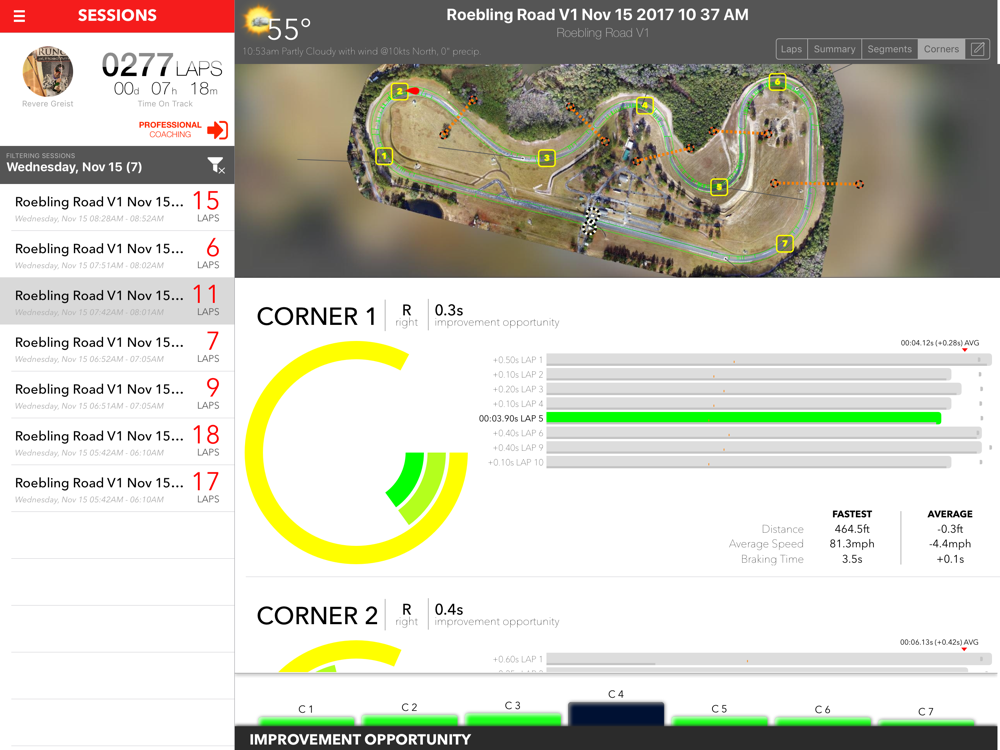Open the Segments tab

coord(889,49)
